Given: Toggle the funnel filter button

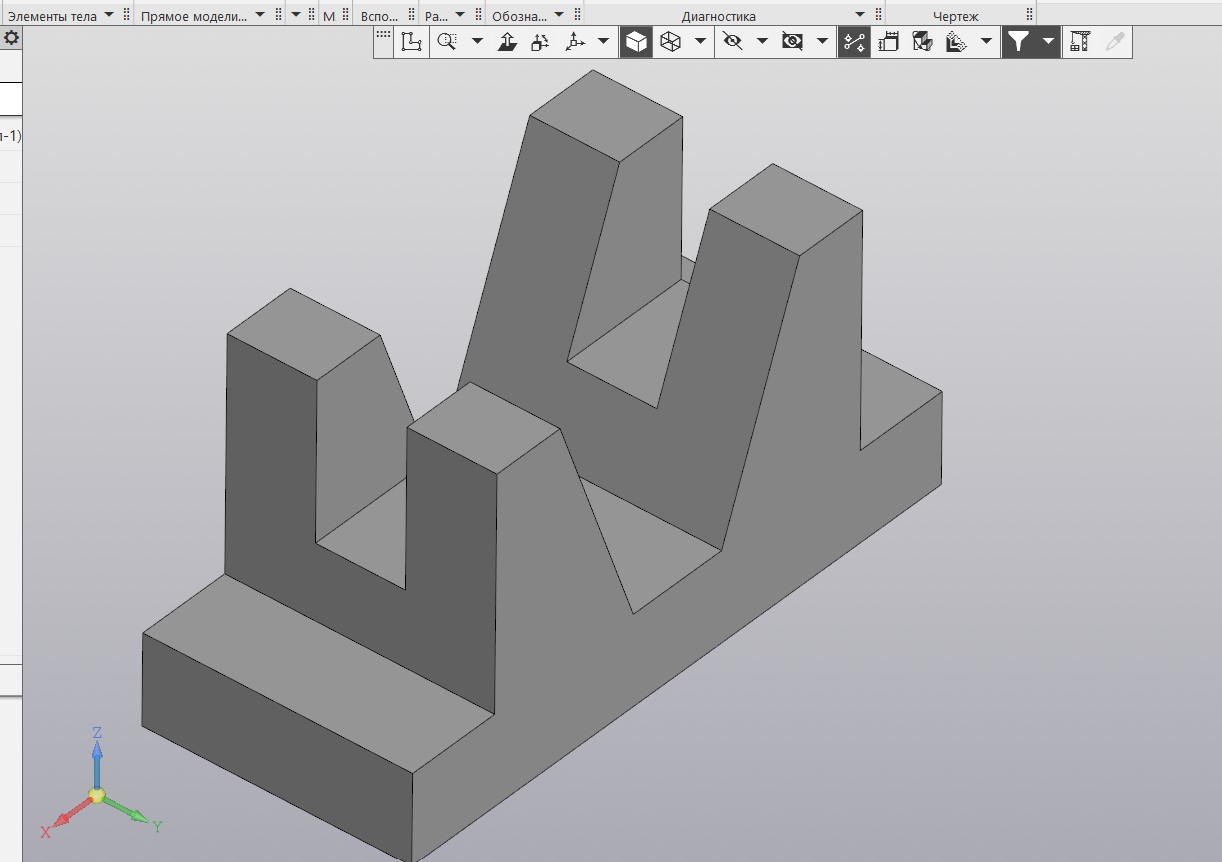Looking at the screenshot, I should [x=1018, y=42].
